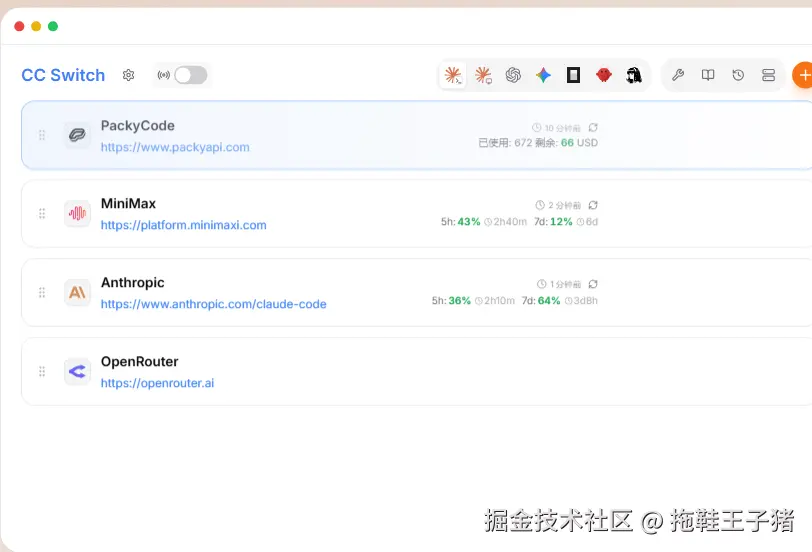812x552 pixels.
Task: Open settings gear next to CC Switch
Action: tap(128, 75)
